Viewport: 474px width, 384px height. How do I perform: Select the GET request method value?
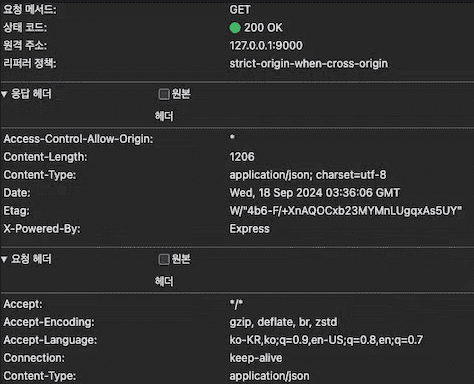click(240, 10)
